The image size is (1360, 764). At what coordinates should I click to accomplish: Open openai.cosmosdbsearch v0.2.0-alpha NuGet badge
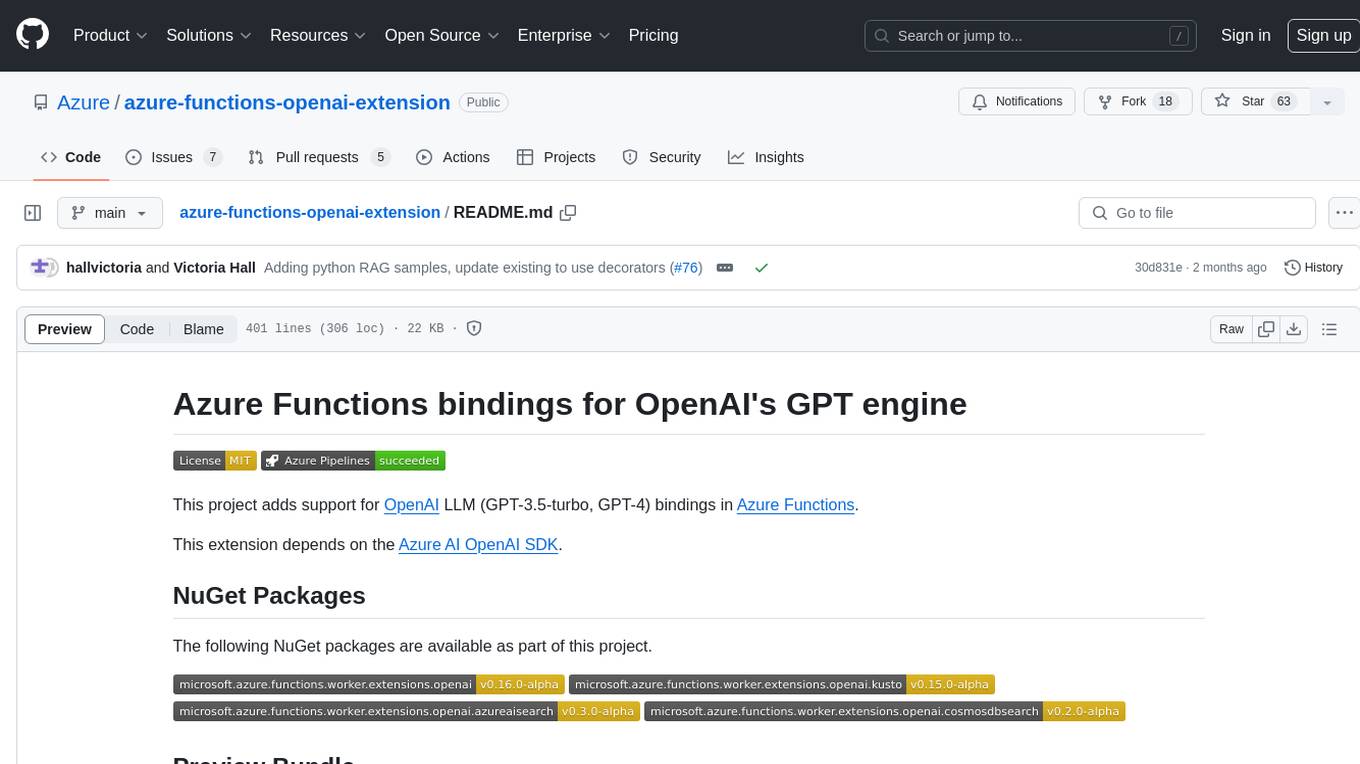click(885, 712)
